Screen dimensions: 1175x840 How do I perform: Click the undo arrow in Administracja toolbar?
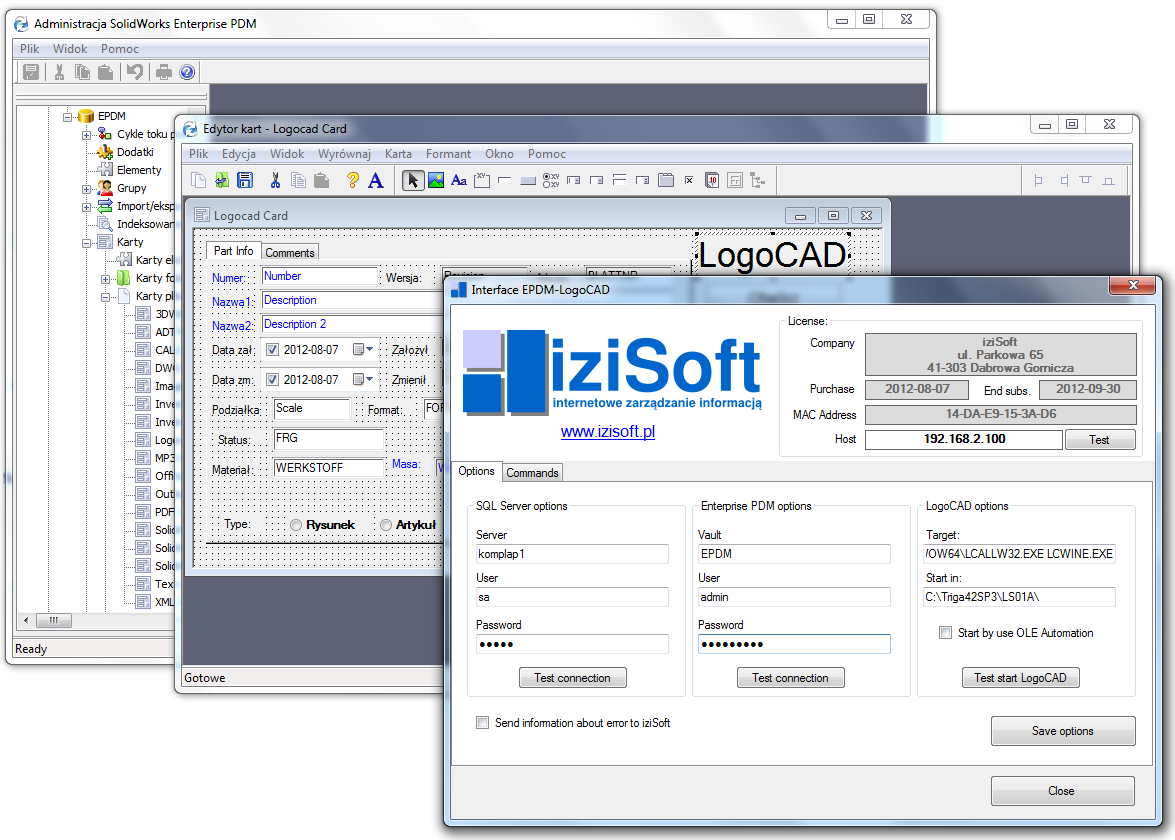135,72
